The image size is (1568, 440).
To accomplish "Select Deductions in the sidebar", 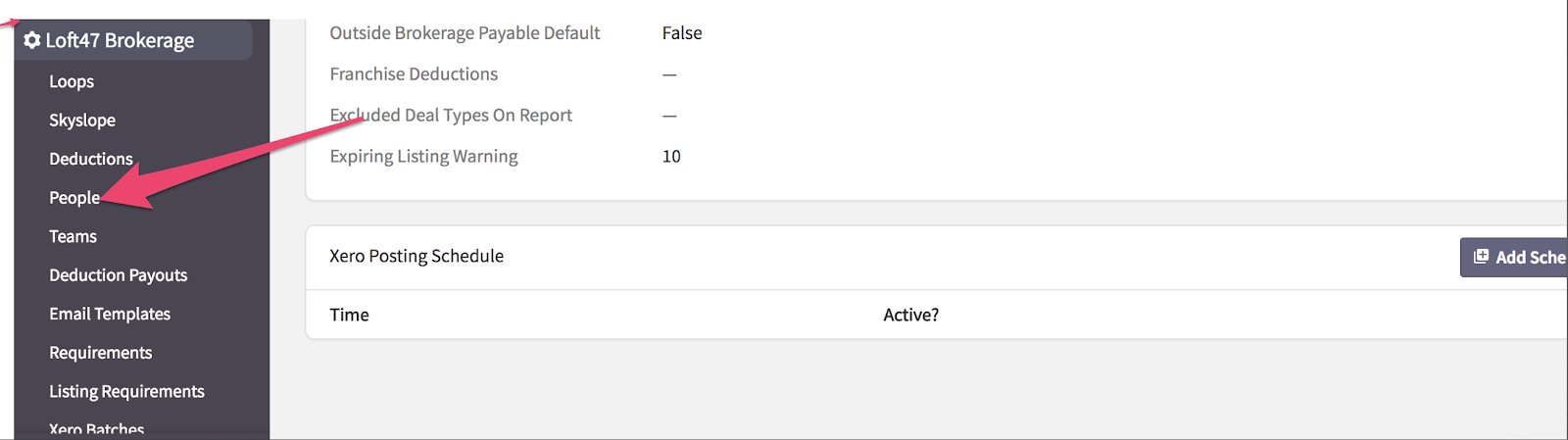I will coord(91,159).
